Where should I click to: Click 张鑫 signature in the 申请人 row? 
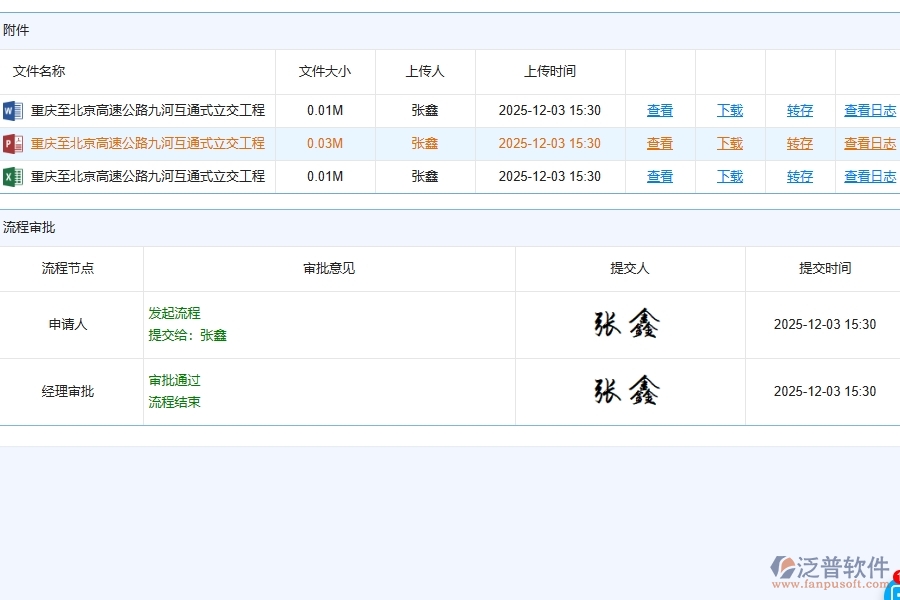point(629,324)
